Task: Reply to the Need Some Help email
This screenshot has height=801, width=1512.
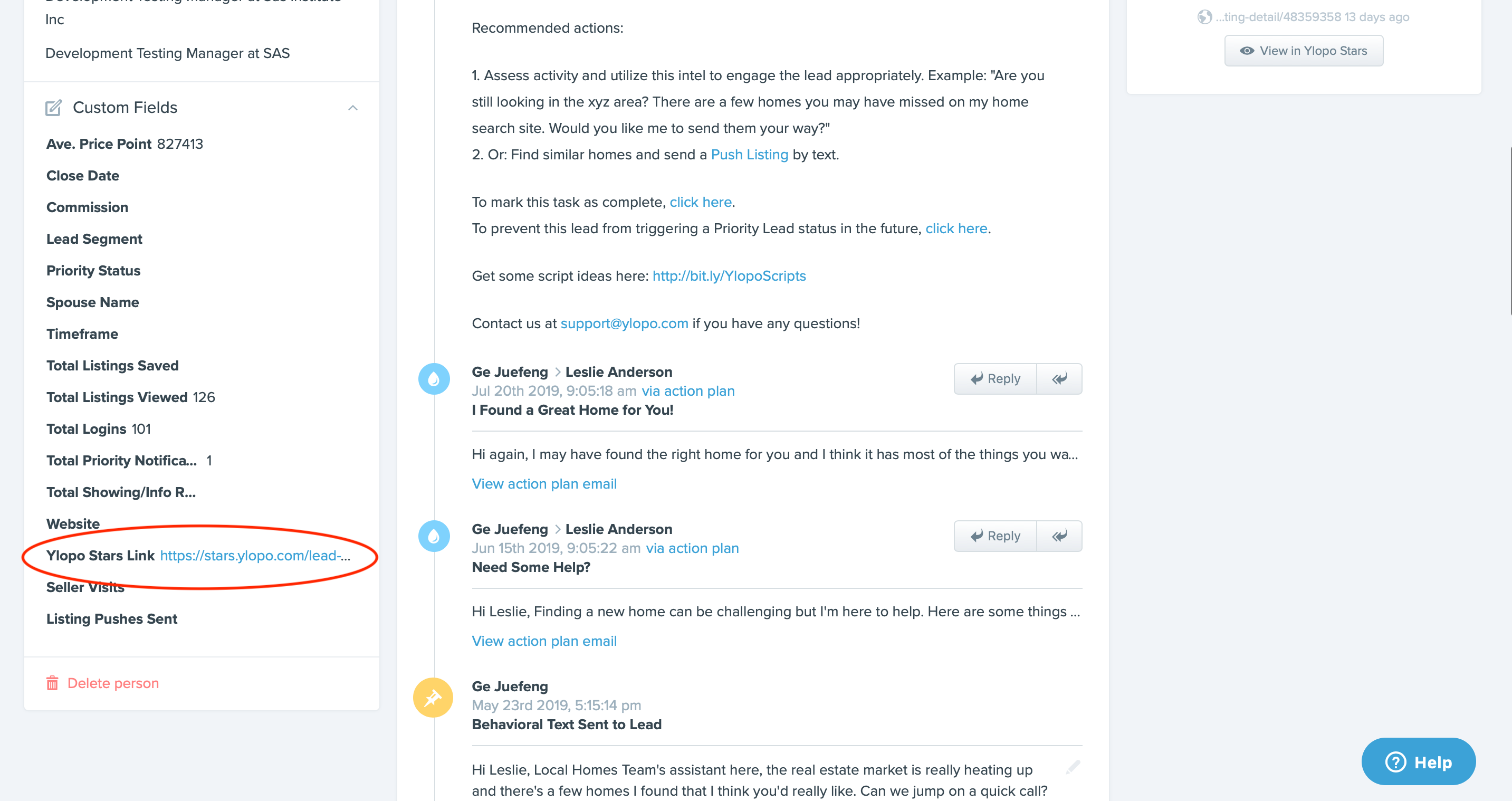Action: tap(996, 536)
